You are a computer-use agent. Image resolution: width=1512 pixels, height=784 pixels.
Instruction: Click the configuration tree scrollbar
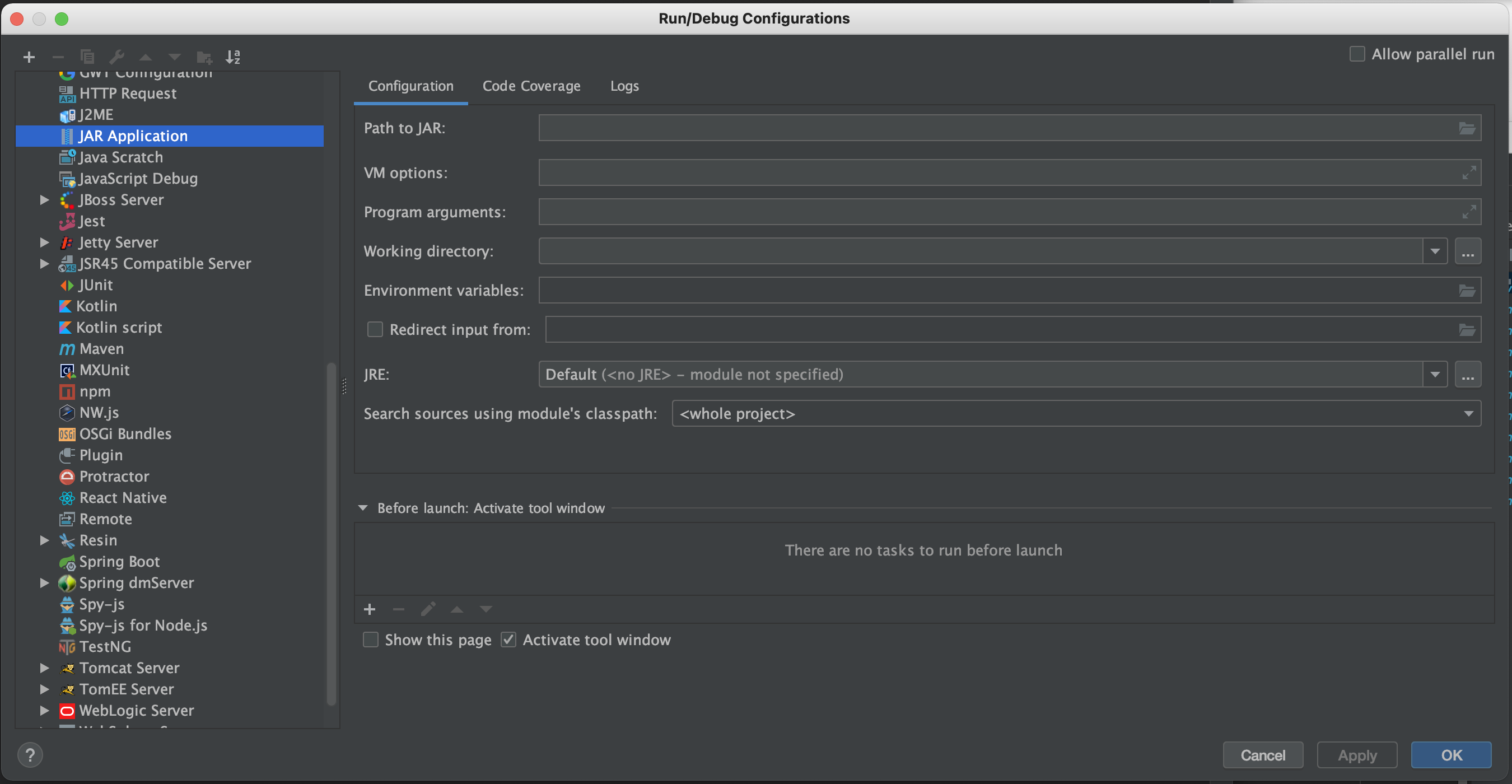pos(331,534)
